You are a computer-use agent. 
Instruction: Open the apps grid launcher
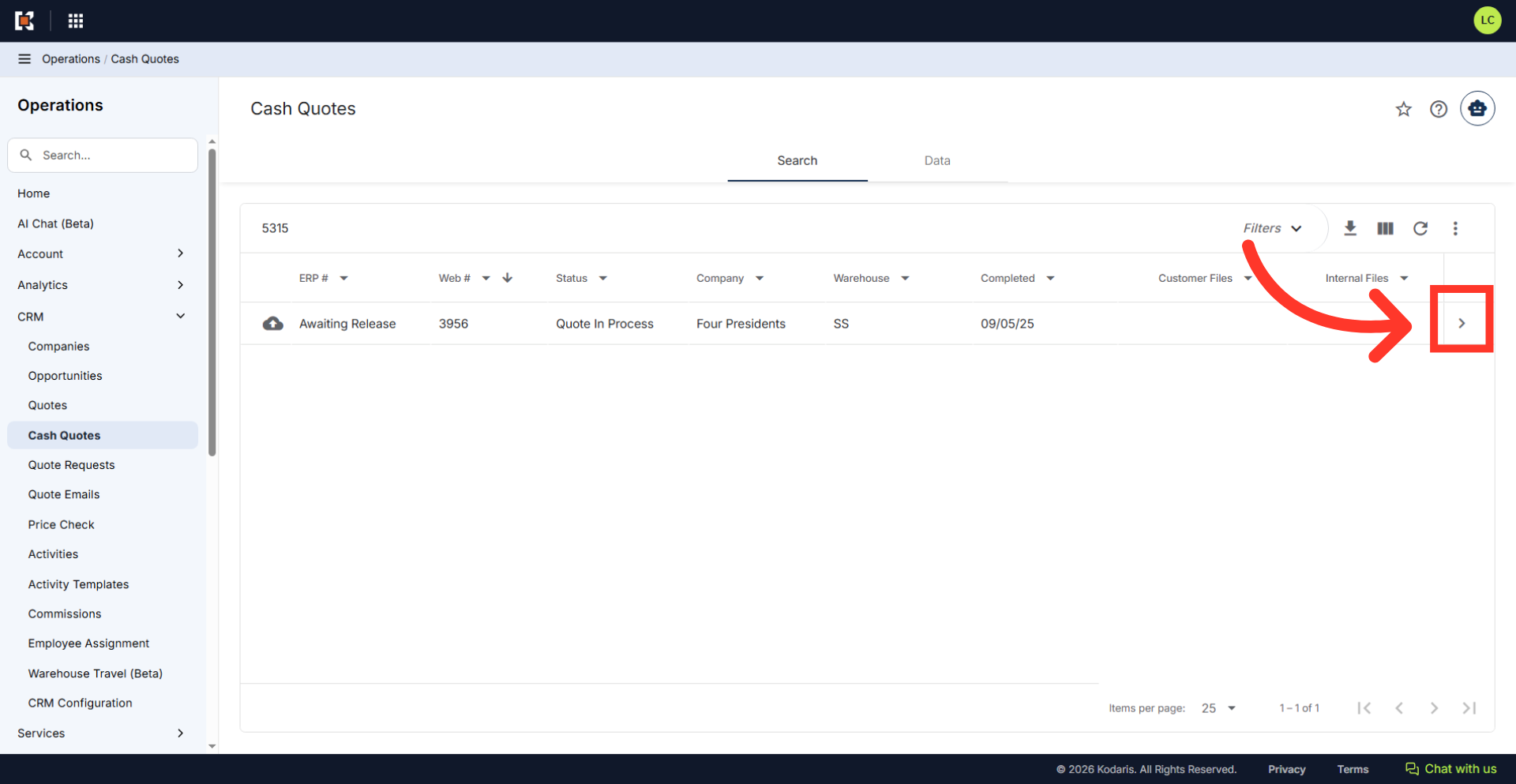[76, 21]
